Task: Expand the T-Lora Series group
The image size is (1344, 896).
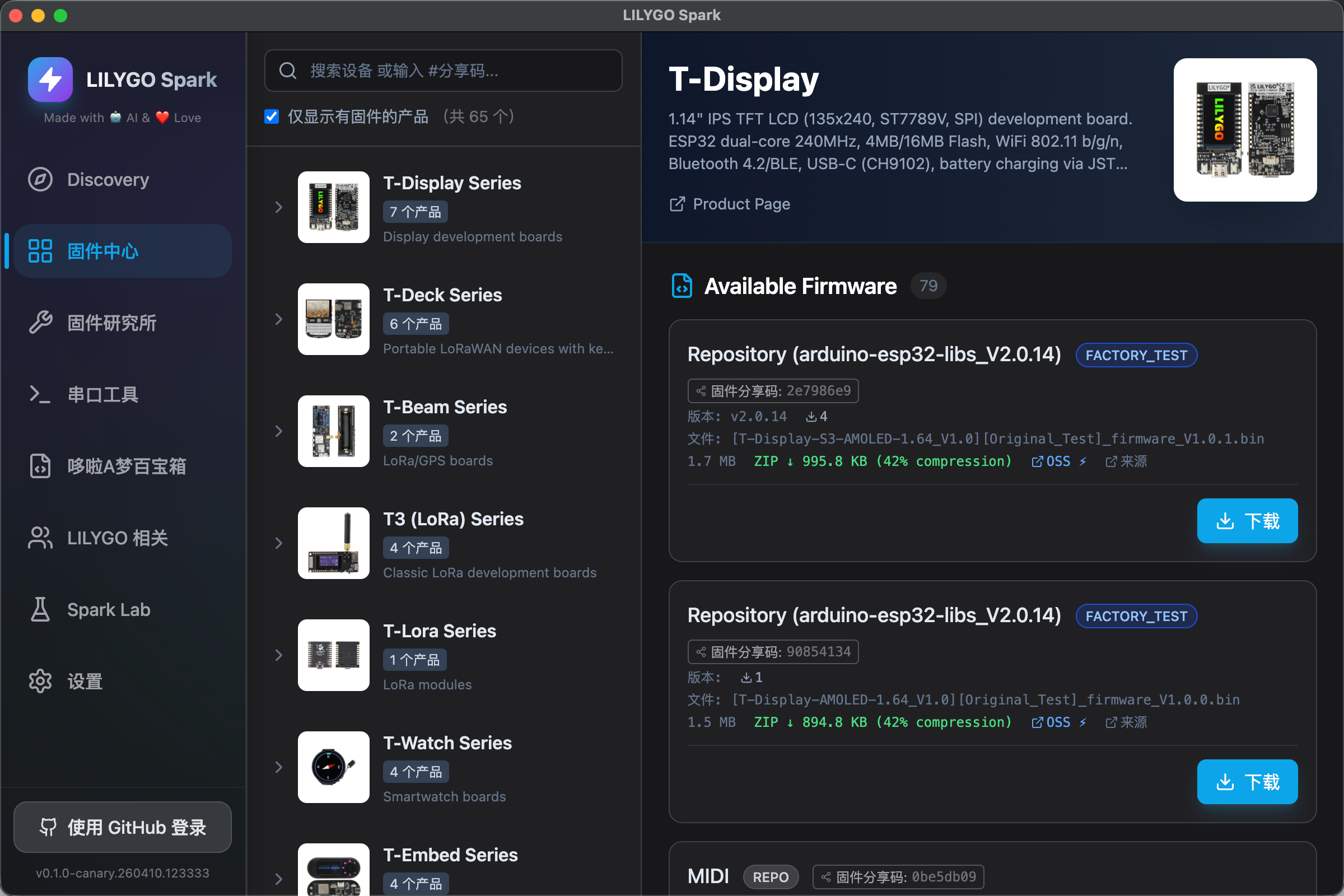Action: tap(279, 655)
